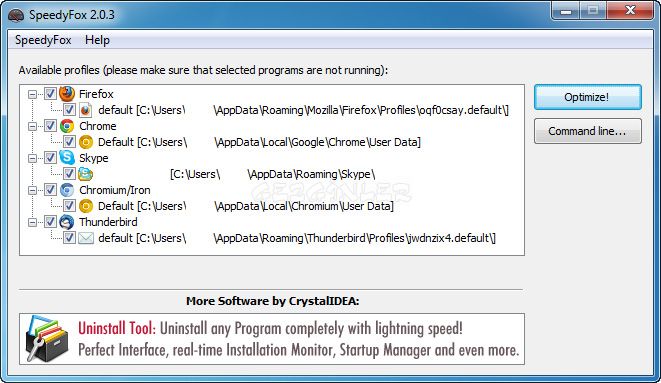This screenshot has width=661, height=383.
Task: Click the Chrome browser icon in tree
Action: 67,126
